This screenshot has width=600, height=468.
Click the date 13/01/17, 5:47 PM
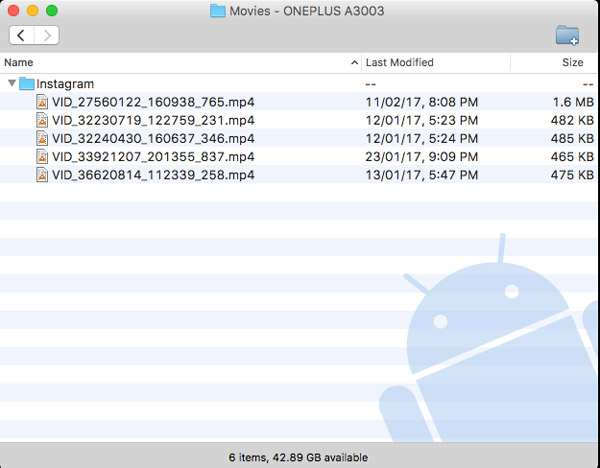(422, 175)
